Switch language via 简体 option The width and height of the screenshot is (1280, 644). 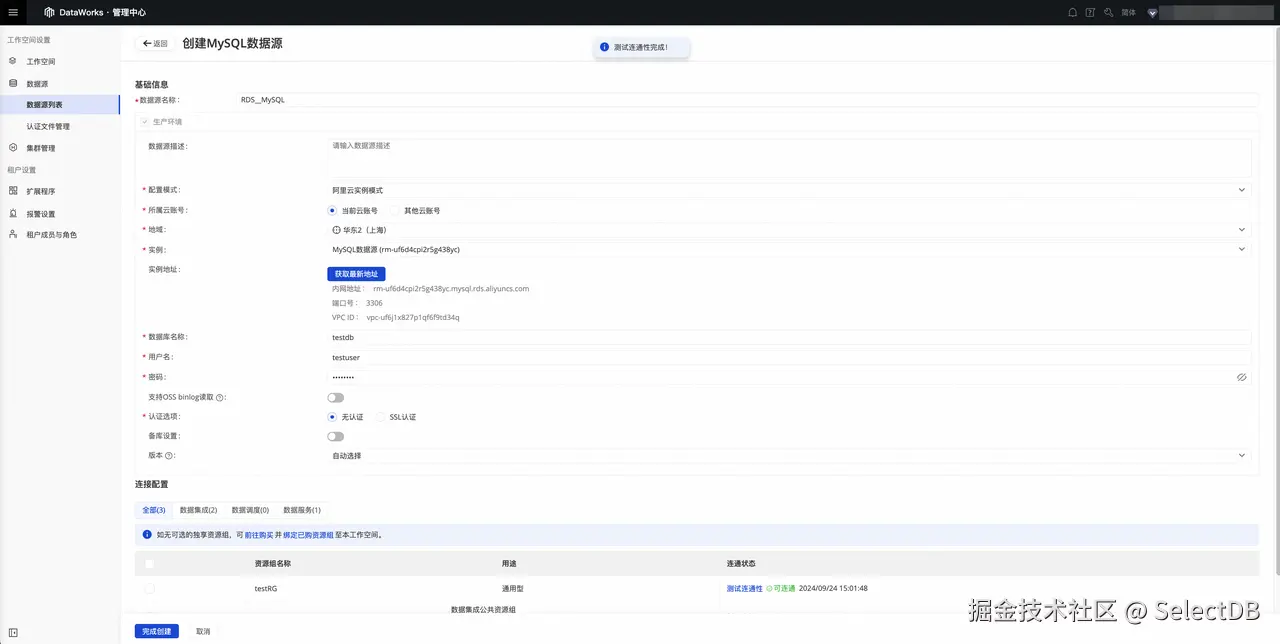(x=1128, y=12)
